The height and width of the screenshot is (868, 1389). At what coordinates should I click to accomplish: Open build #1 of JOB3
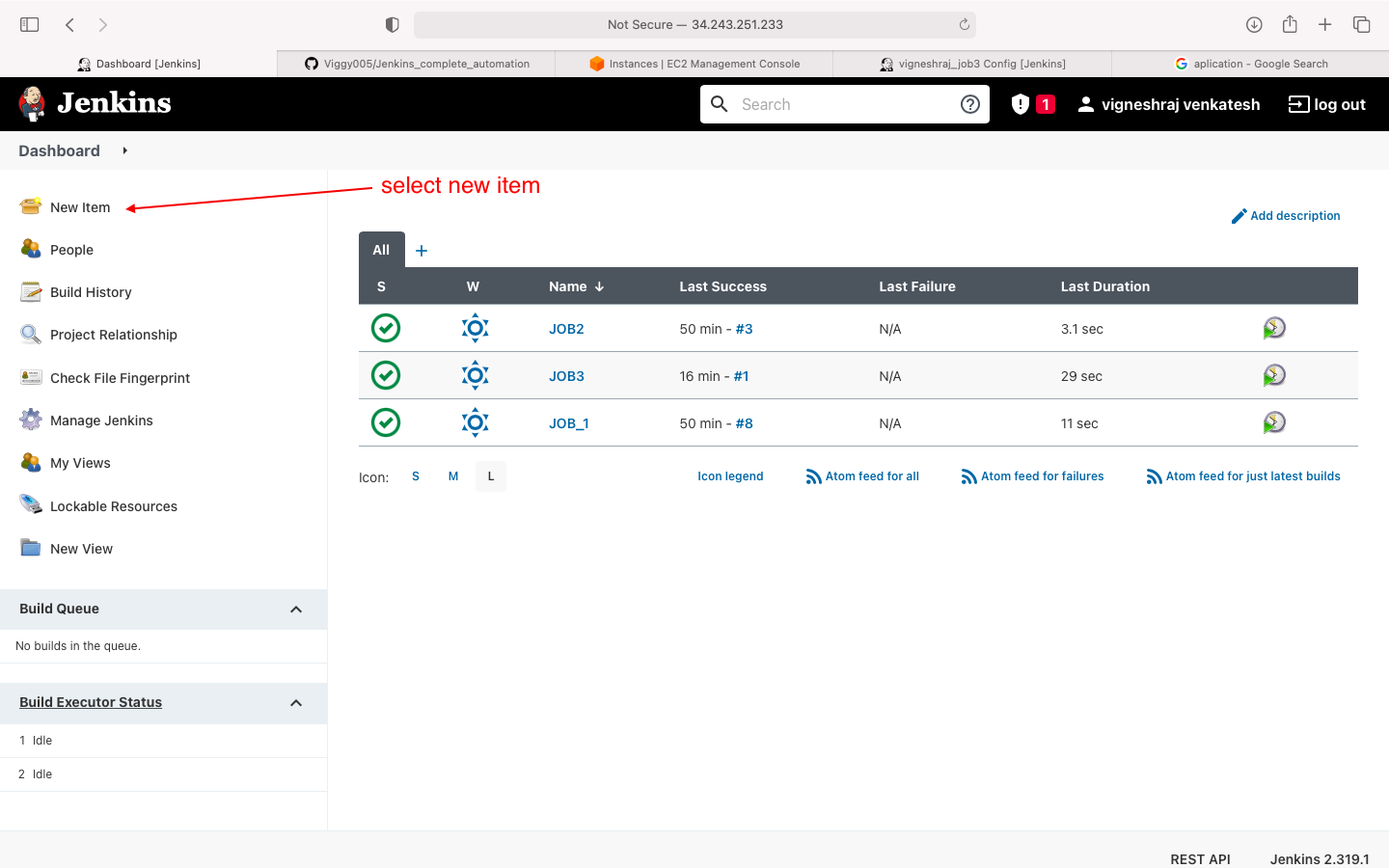tap(741, 376)
